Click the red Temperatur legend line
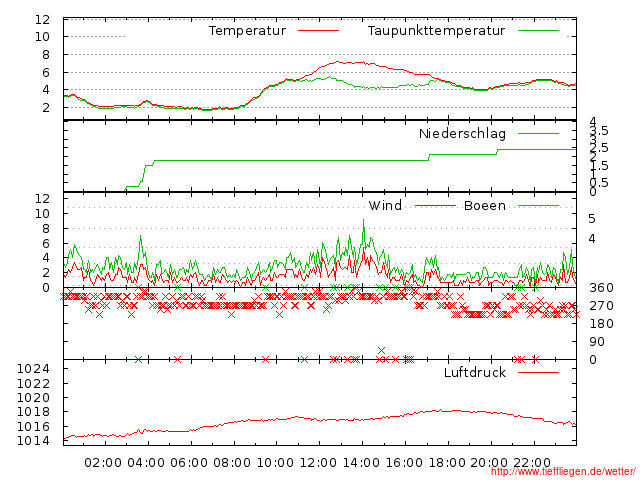 coord(318,31)
